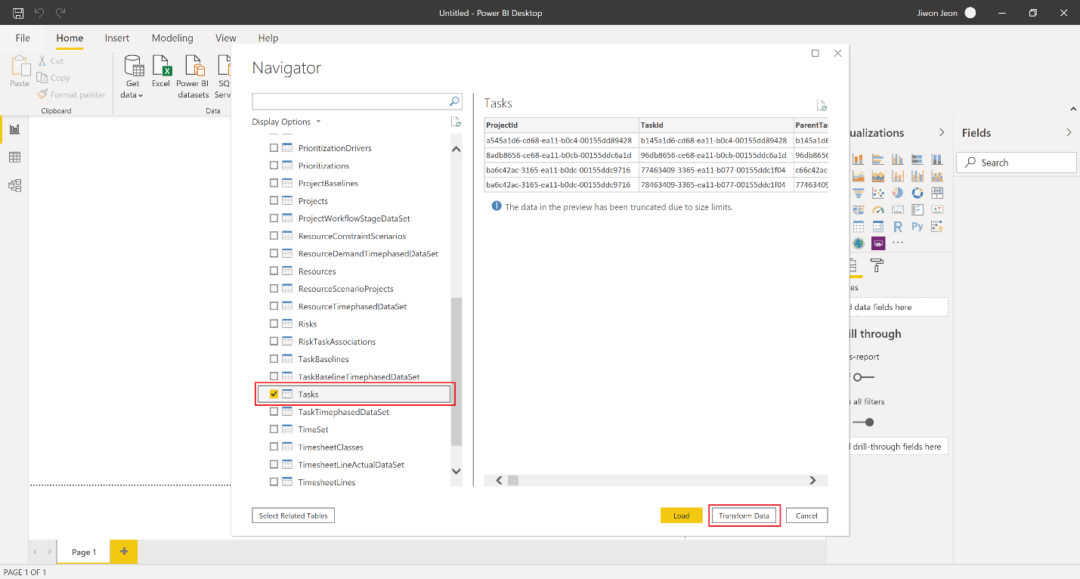Select the R script visual icon
Viewport: 1080px width, 579px height.
(x=898, y=226)
